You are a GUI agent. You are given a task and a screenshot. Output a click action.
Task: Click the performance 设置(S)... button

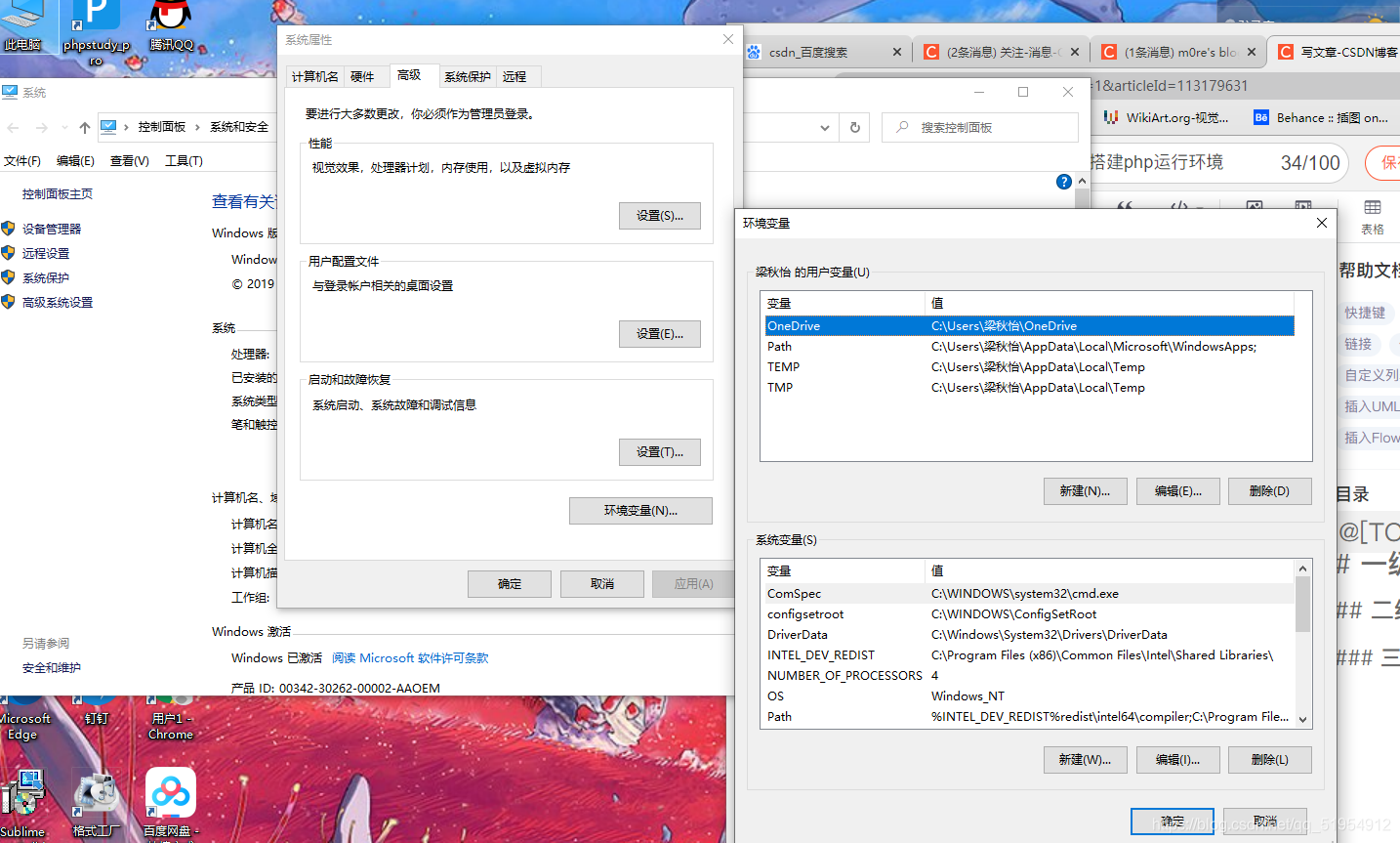coord(660,216)
